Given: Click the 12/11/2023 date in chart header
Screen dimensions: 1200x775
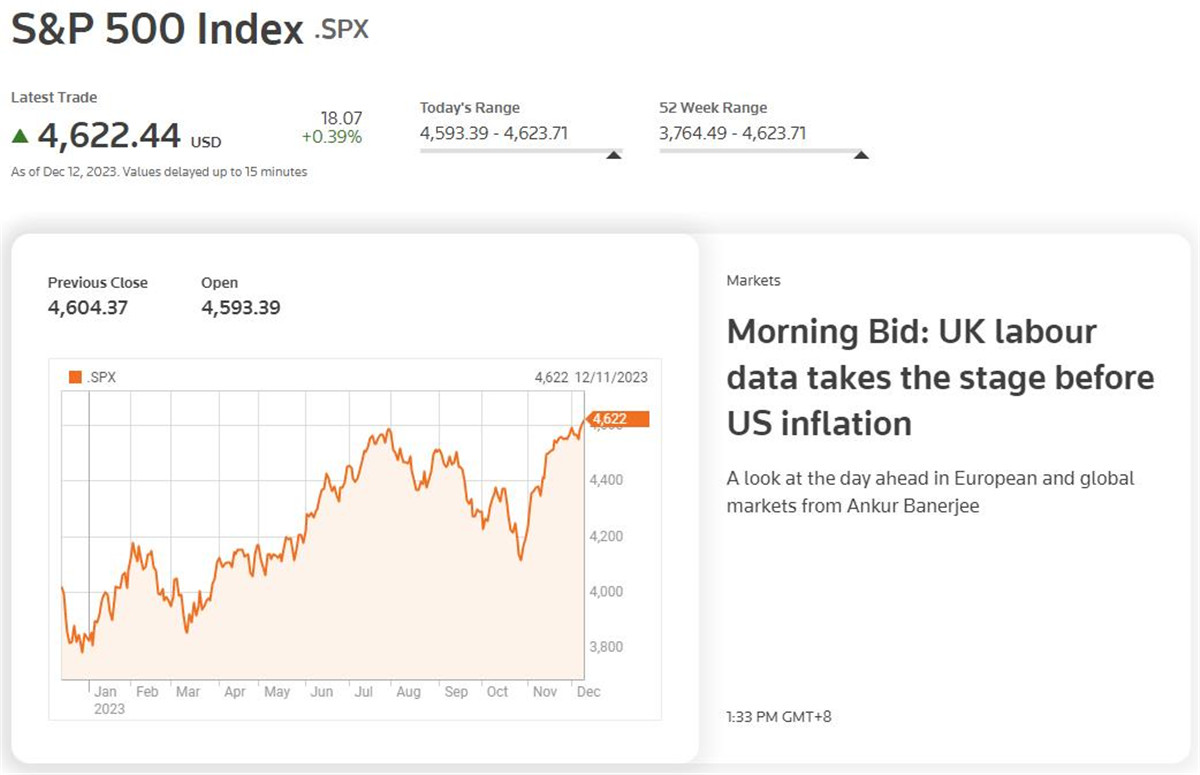Looking at the screenshot, I should coord(612,377).
